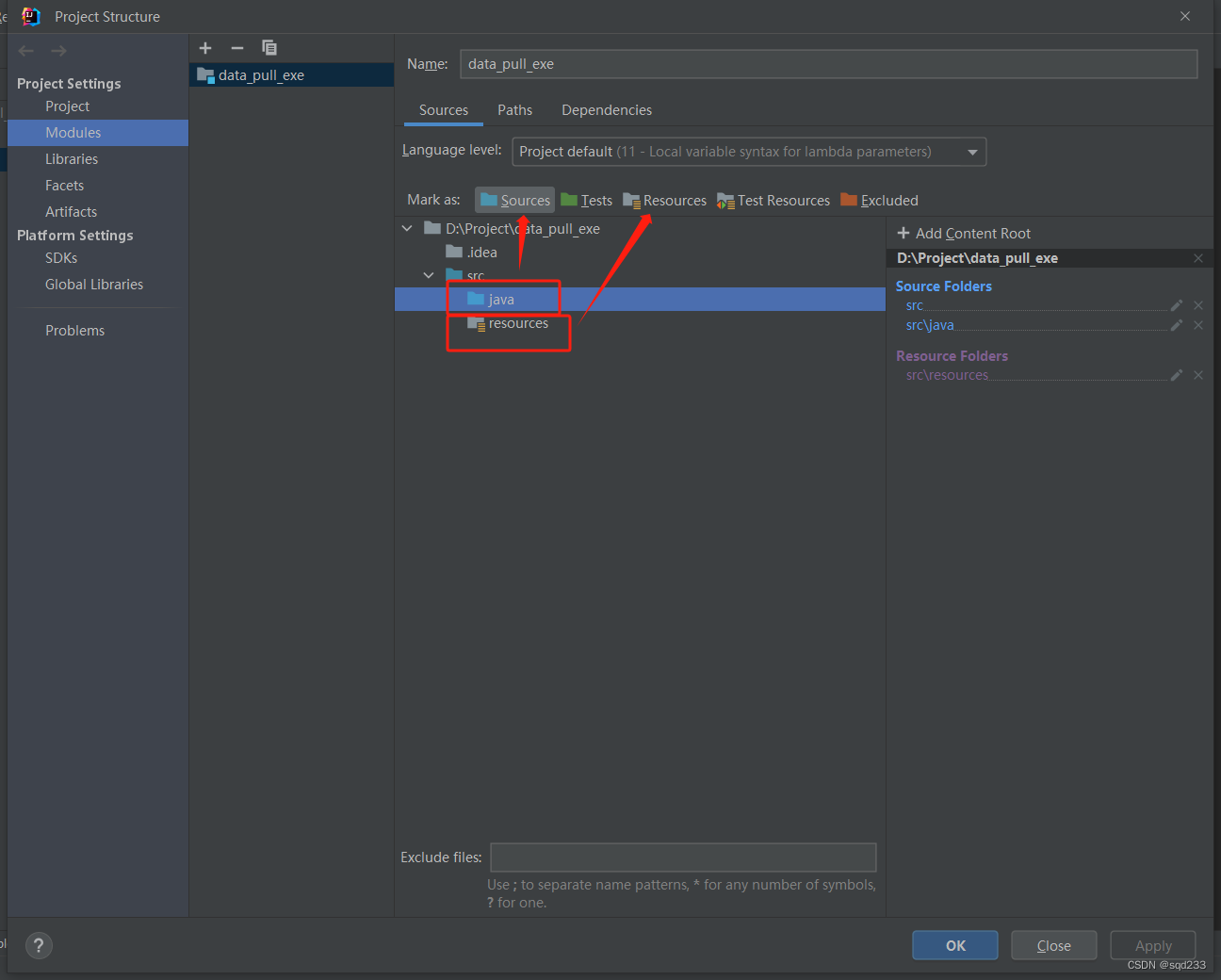1221x980 pixels.
Task: Mark folder as Excluded
Action: (879, 200)
